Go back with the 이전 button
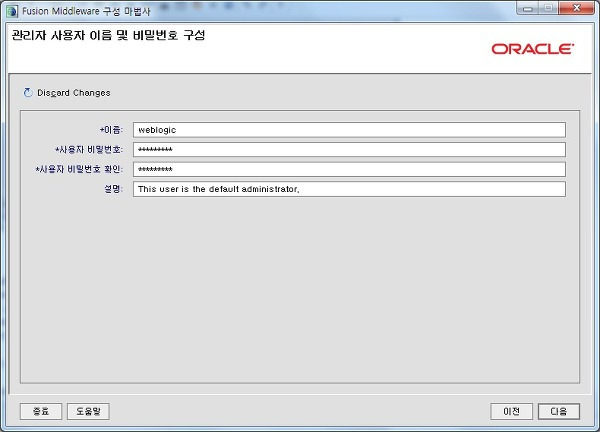Screen dimensions: 600x432 click(511, 411)
